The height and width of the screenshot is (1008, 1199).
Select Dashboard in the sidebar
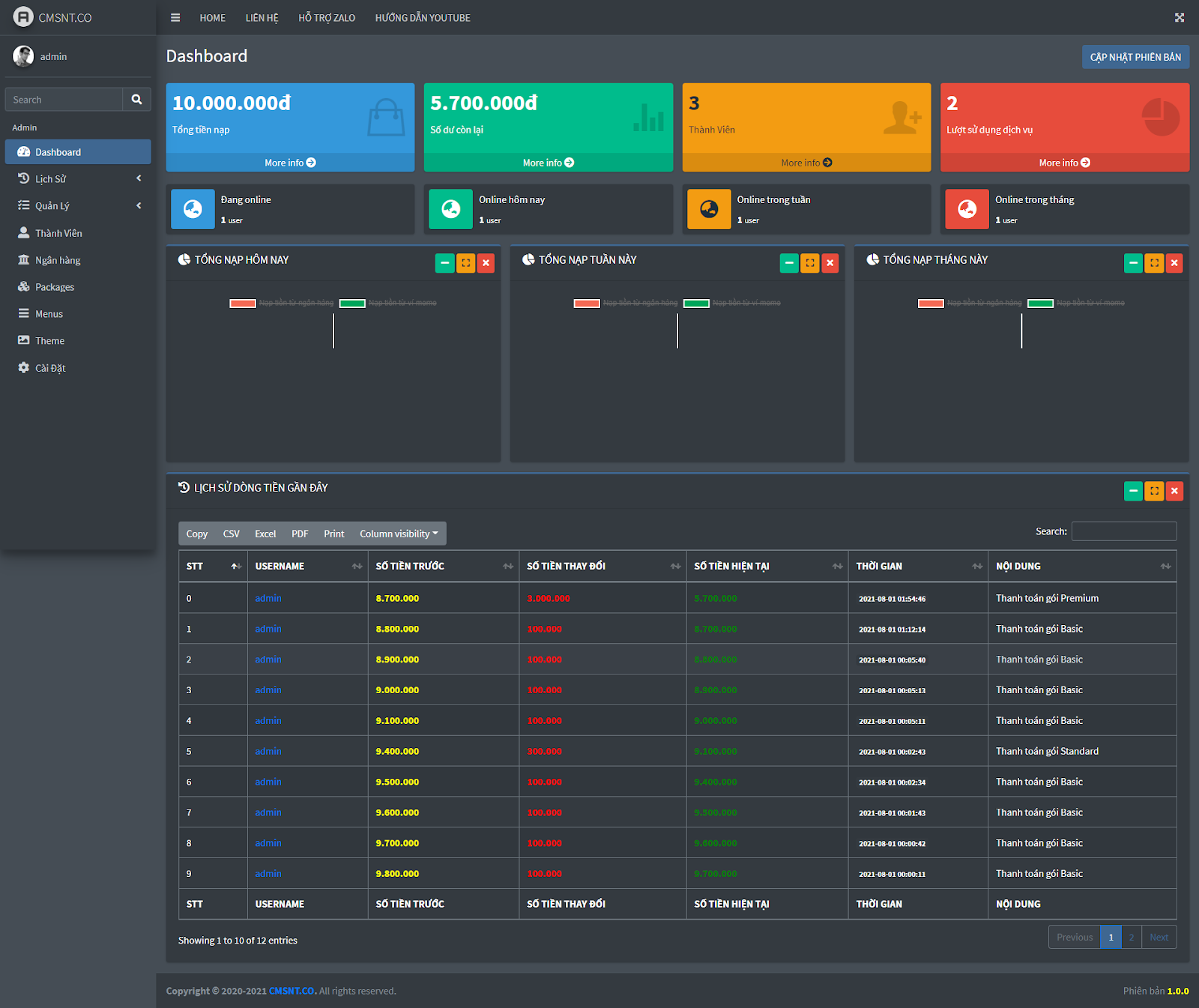(x=78, y=152)
